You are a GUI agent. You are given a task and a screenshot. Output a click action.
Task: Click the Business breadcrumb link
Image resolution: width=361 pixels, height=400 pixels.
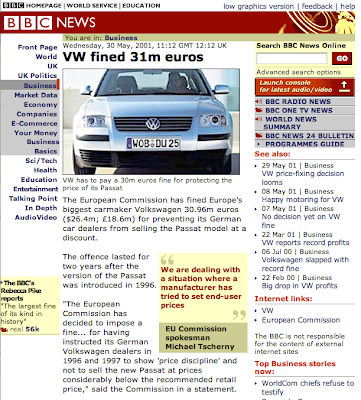pos(121,38)
